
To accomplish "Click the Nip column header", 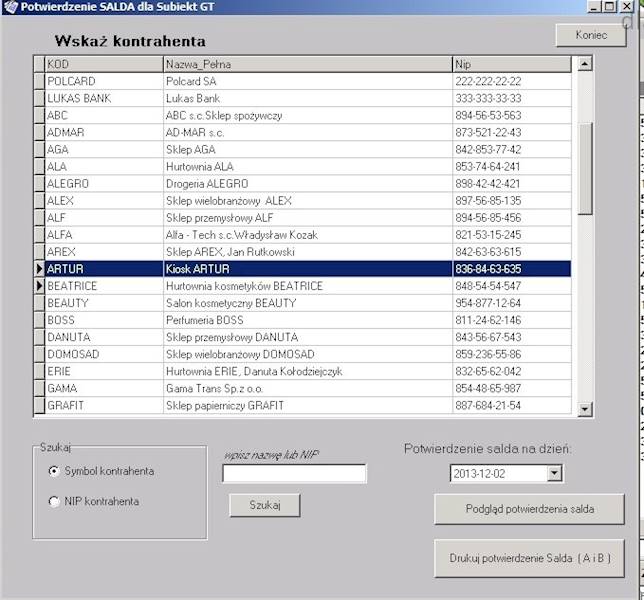I will [512, 64].
